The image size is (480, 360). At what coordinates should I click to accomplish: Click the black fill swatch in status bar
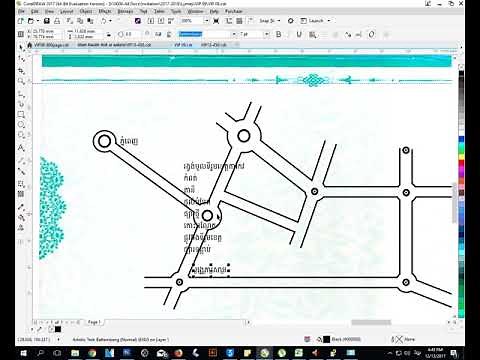coord(326,339)
